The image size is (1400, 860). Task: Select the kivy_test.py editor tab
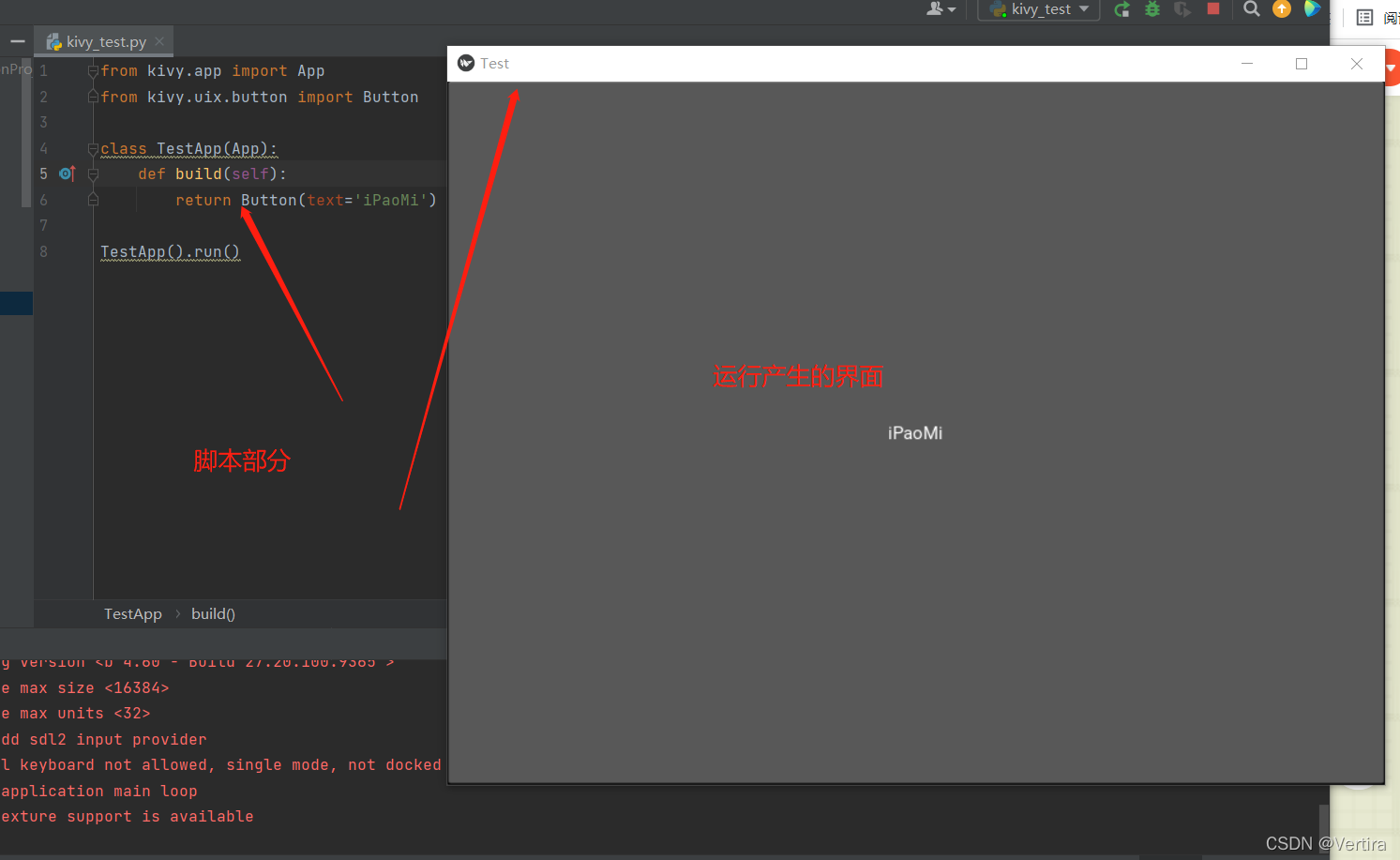coord(104,42)
